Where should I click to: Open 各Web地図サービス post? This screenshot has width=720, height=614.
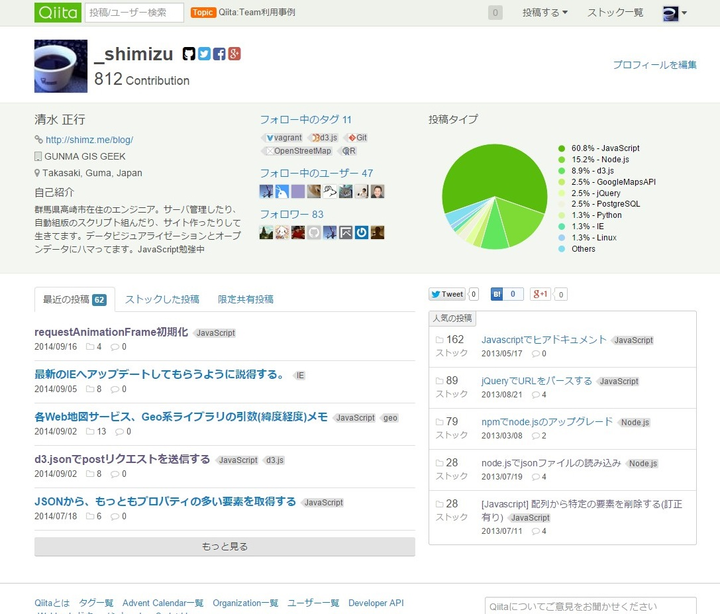coord(181,417)
